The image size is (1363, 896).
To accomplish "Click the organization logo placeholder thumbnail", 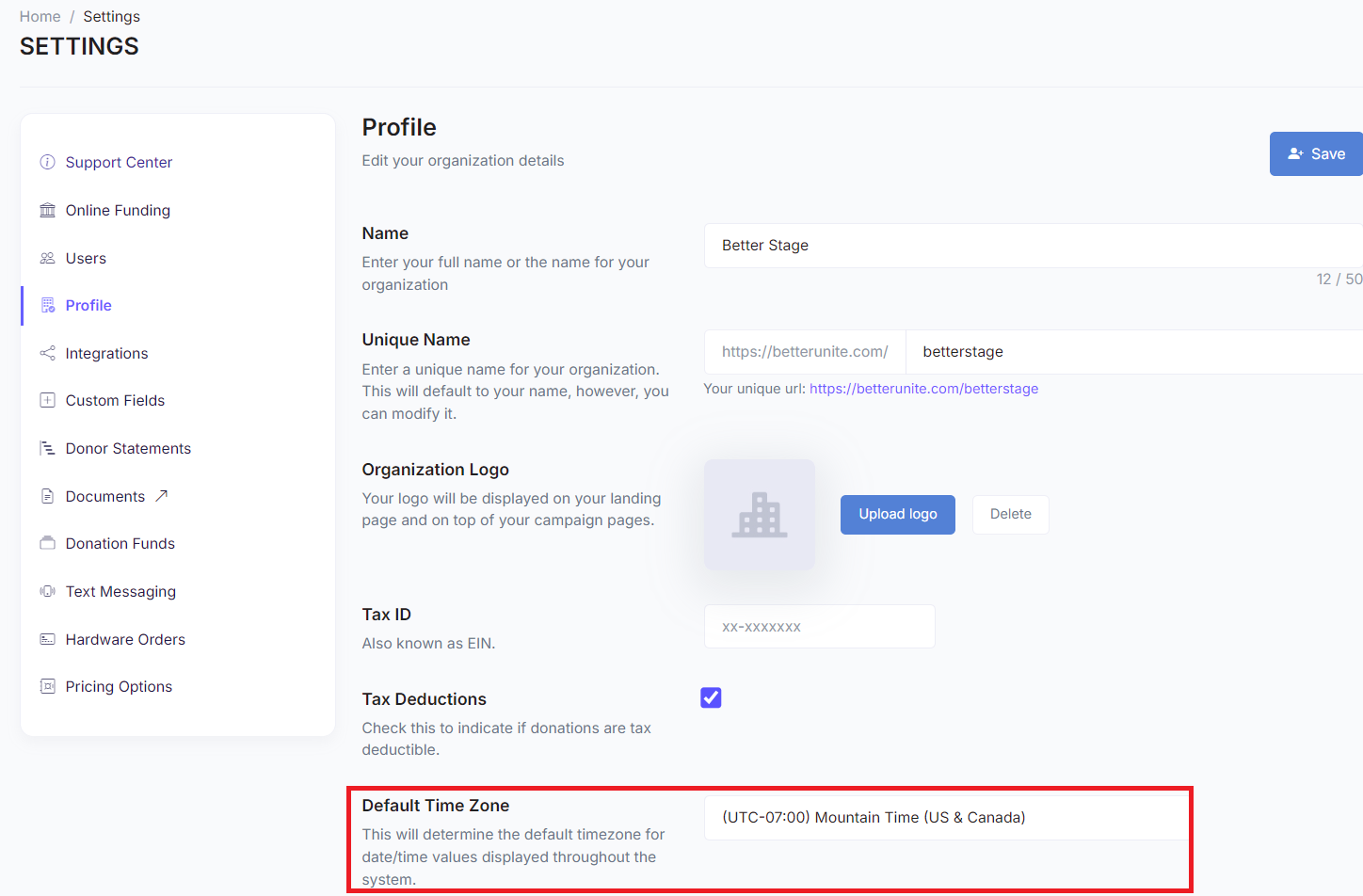I will 760,514.
